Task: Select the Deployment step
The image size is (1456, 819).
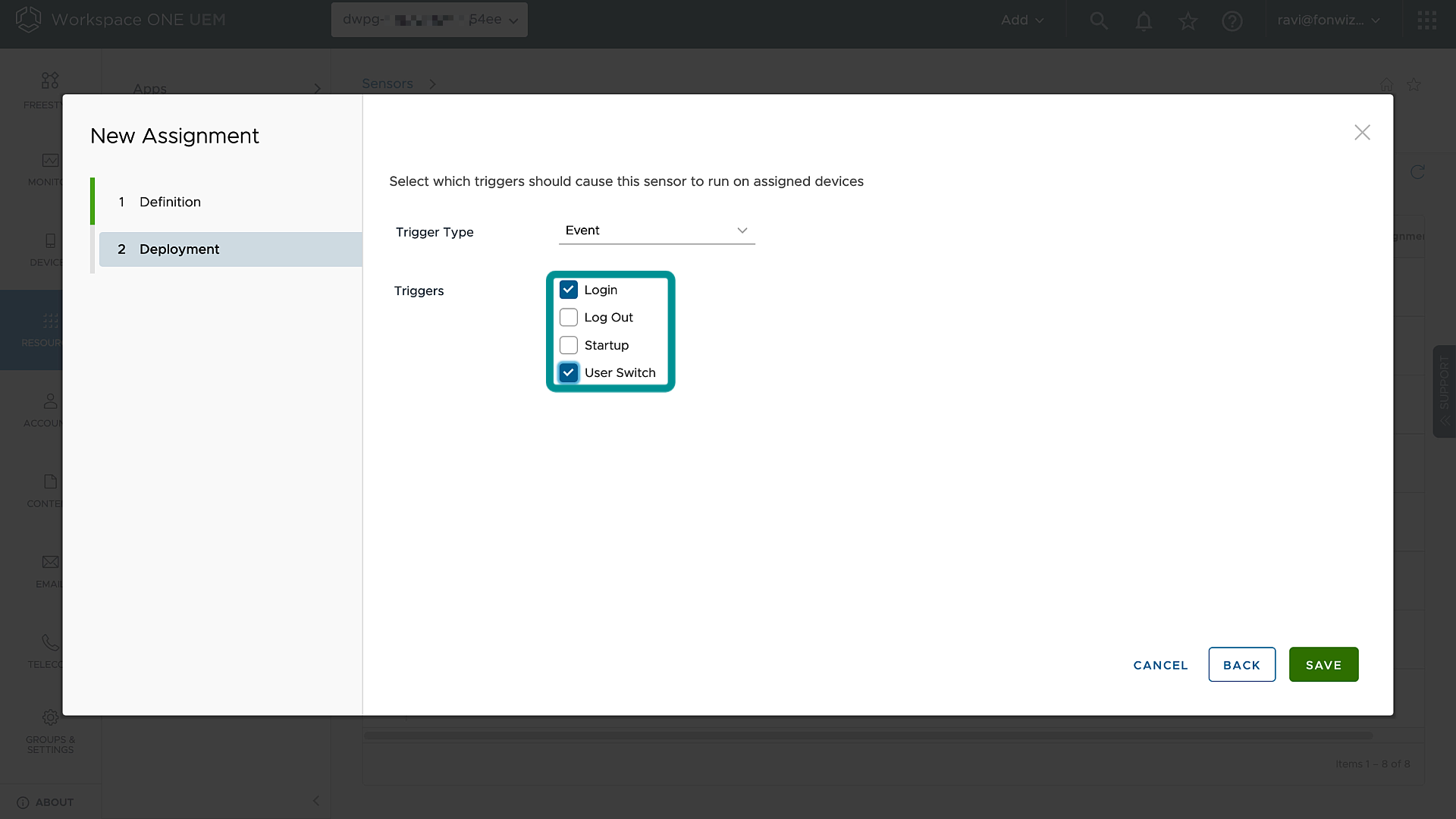Action: [179, 249]
